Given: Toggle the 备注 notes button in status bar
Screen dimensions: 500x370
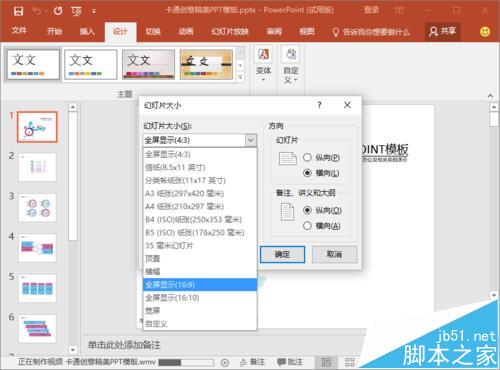Looking at the screenshot, I should point(252,362).
